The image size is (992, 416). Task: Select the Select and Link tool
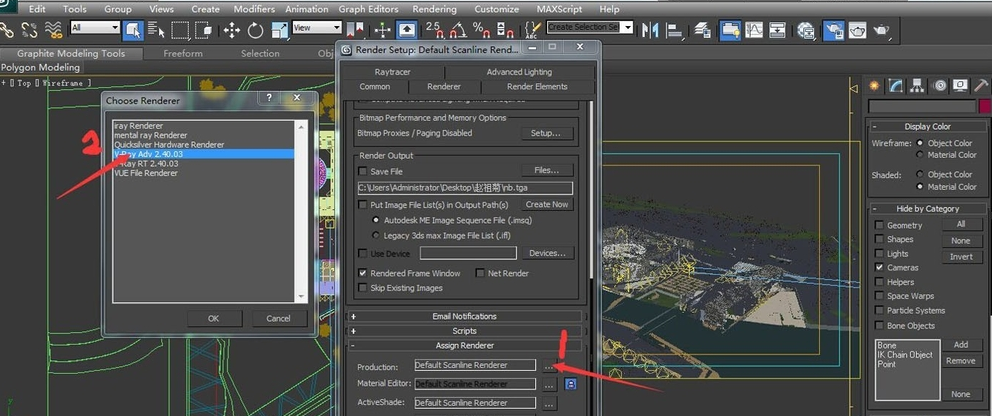coord(8,29)
